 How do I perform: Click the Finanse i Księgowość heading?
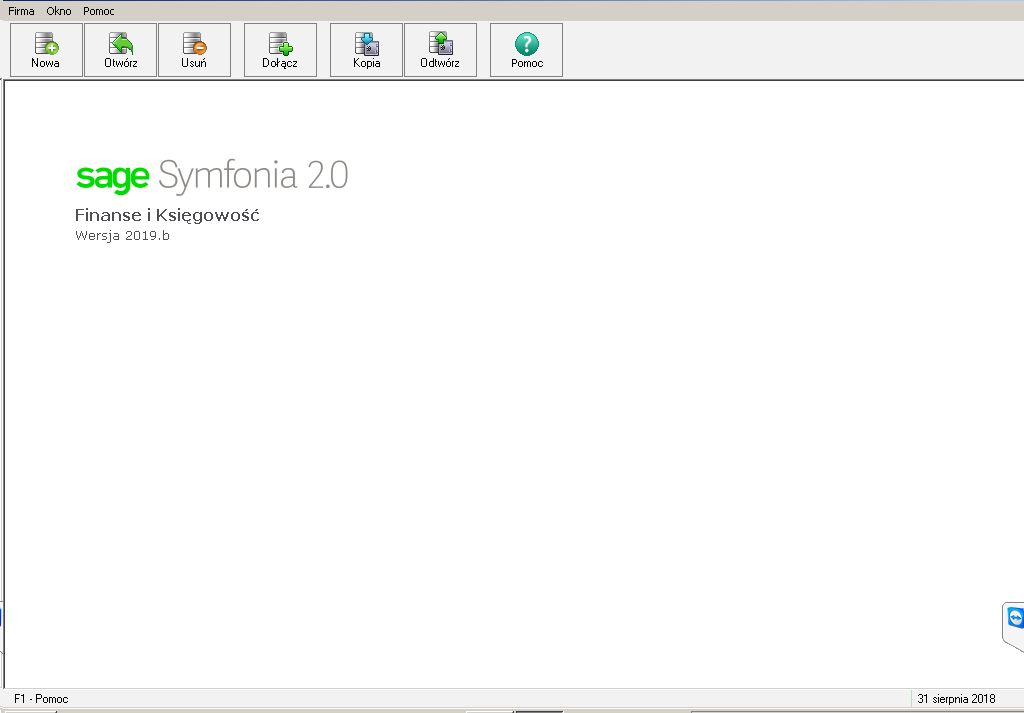[167, 215]
